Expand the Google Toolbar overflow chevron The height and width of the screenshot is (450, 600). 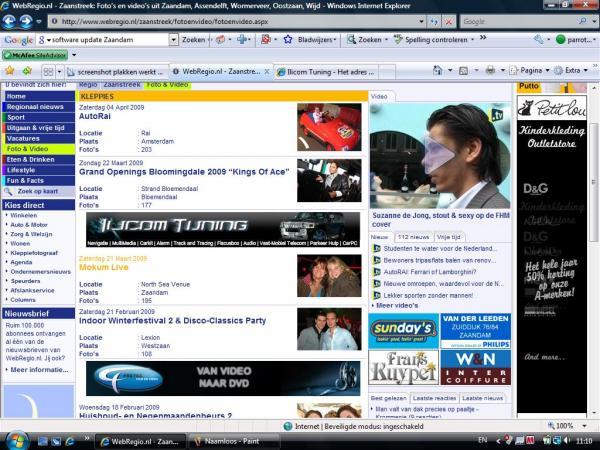483,38
